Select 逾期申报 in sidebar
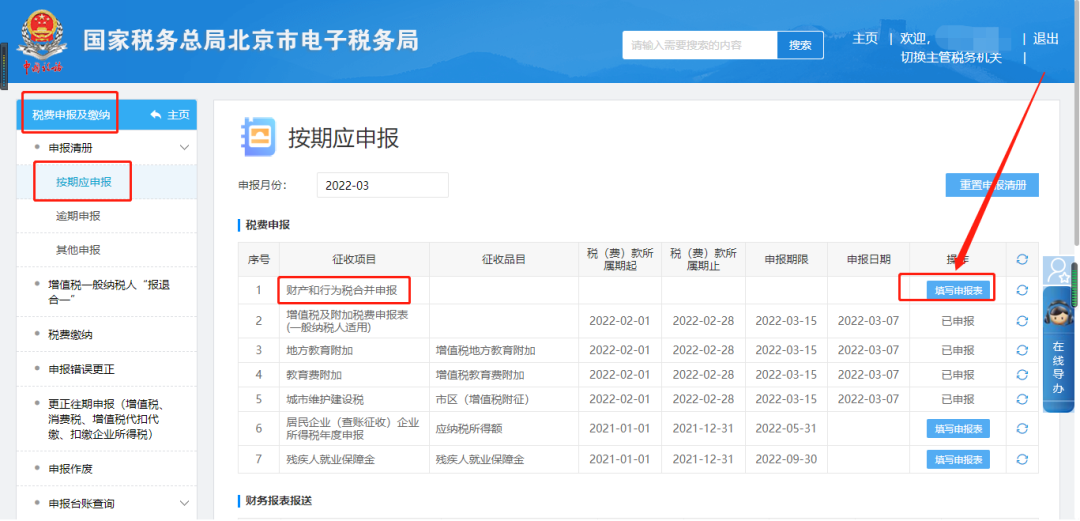This screenshot has width=1080, height=521. pyautogui.click(x=79, y=216)
